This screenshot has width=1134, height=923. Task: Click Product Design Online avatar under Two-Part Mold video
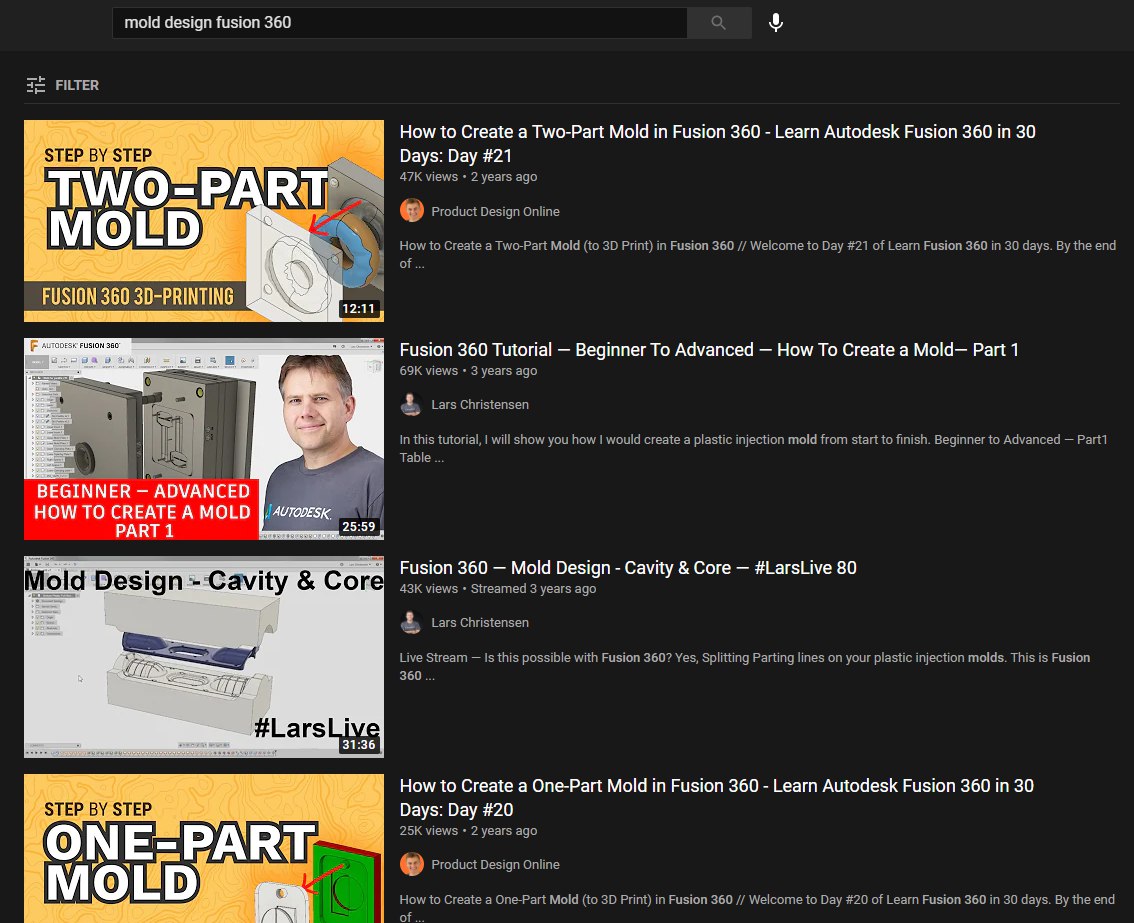(x=412, y=210)
